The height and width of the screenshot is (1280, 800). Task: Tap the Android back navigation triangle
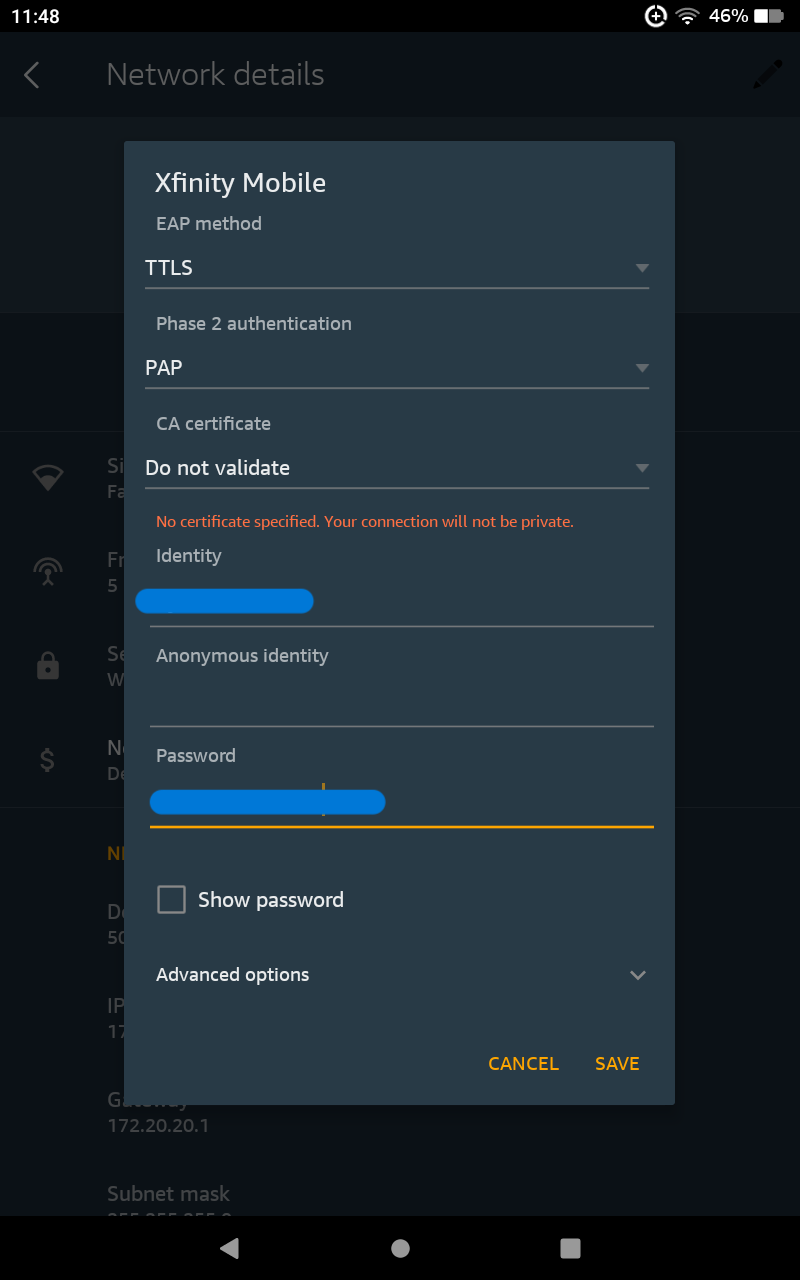coord(229,1248)
